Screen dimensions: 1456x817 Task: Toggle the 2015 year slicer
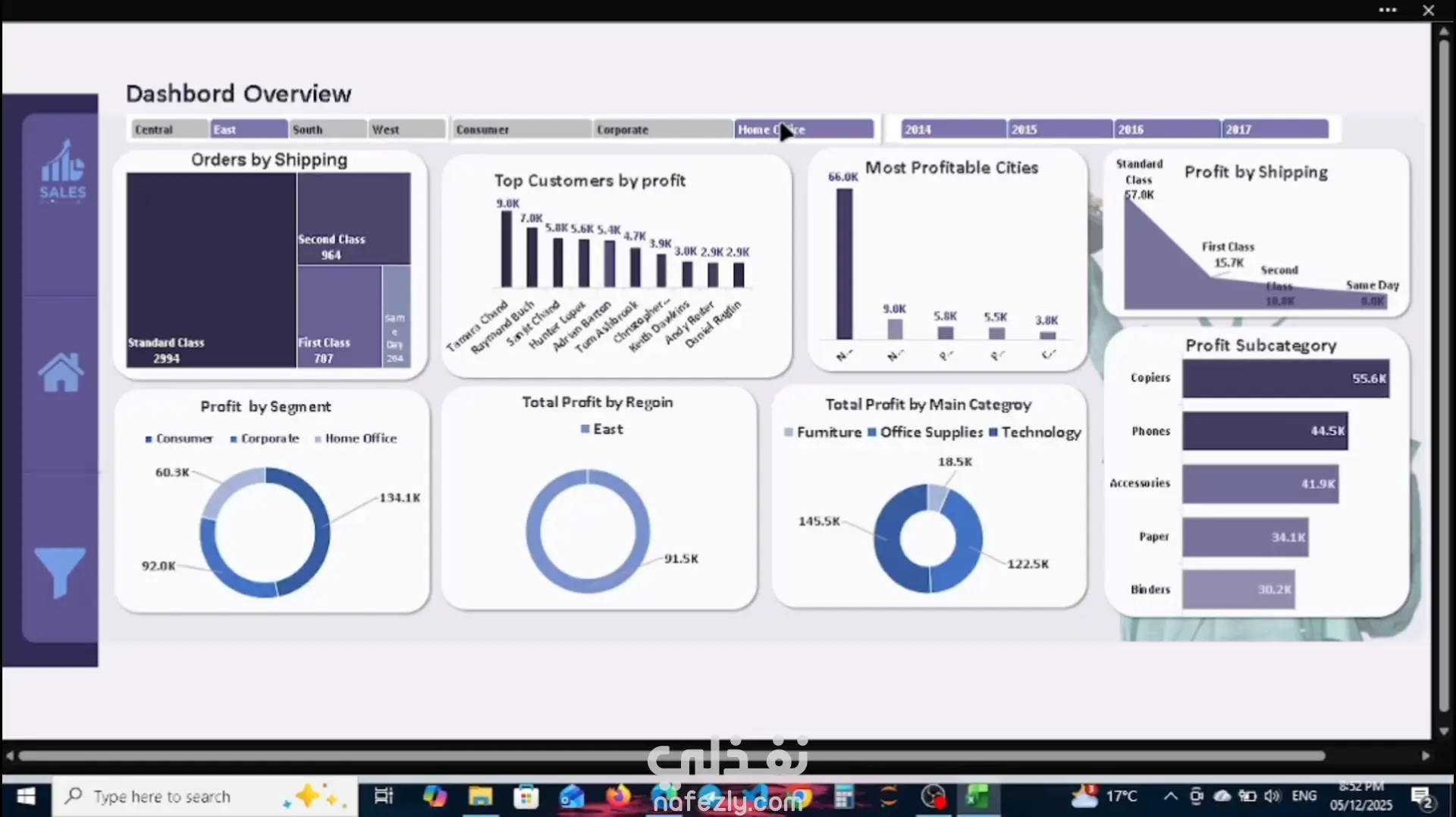click(1060, 130)
